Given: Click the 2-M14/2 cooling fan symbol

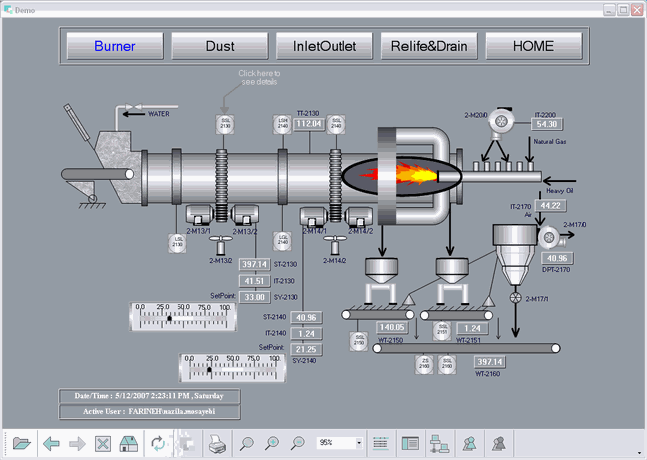Looking at the screenshot, I should click(335, 245).
